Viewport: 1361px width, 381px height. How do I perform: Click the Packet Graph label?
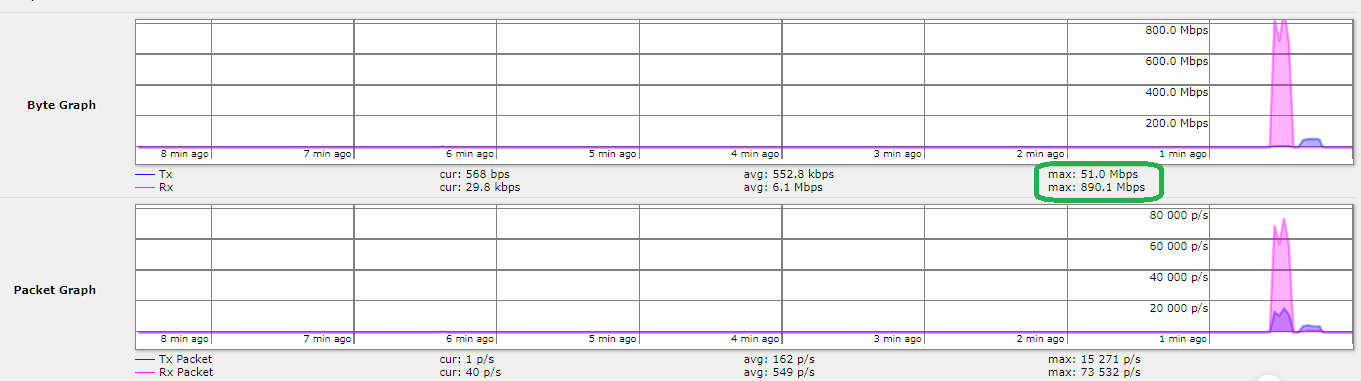click(x=55, y=290)
